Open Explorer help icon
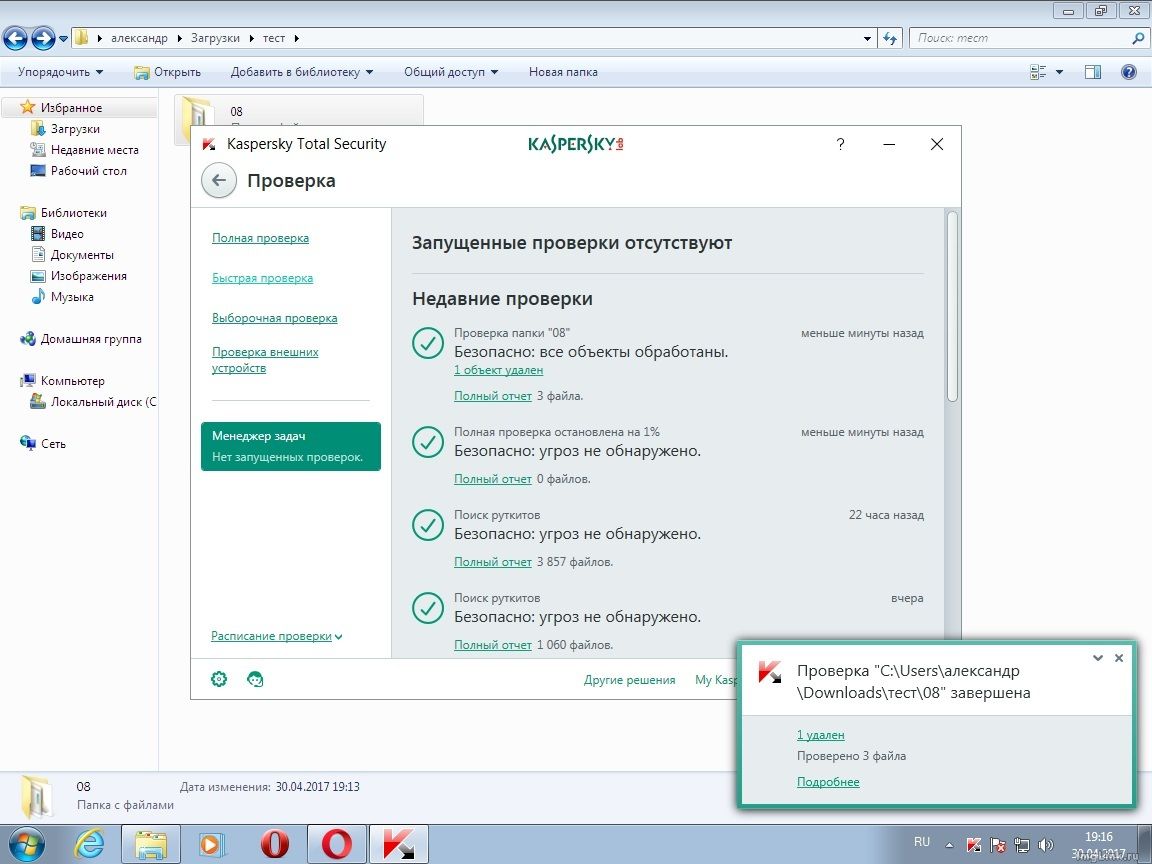The width and height of the screenshot is (1152, 864). pyautogui.click(x=1129, y=72)
